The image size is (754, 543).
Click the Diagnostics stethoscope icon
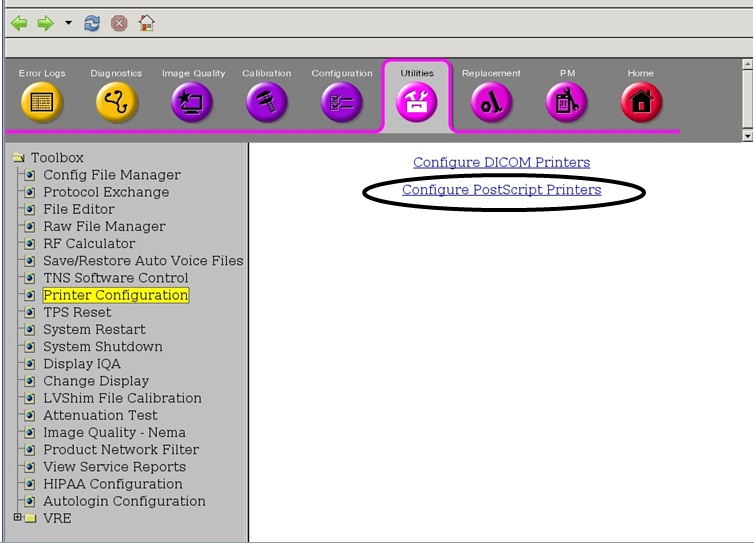point(116,101)
